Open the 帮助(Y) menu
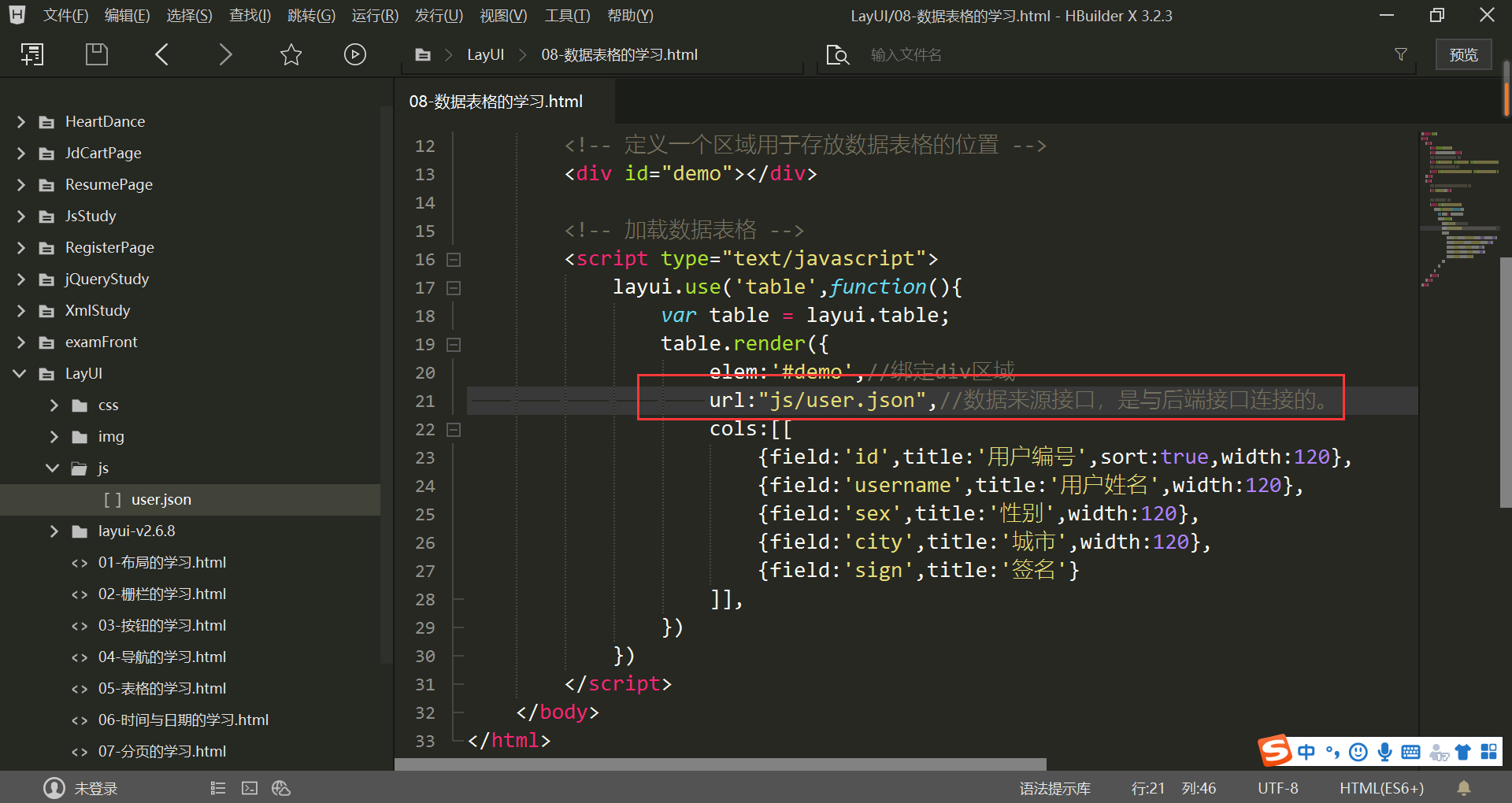1512x803 pixels. (630, 15)
